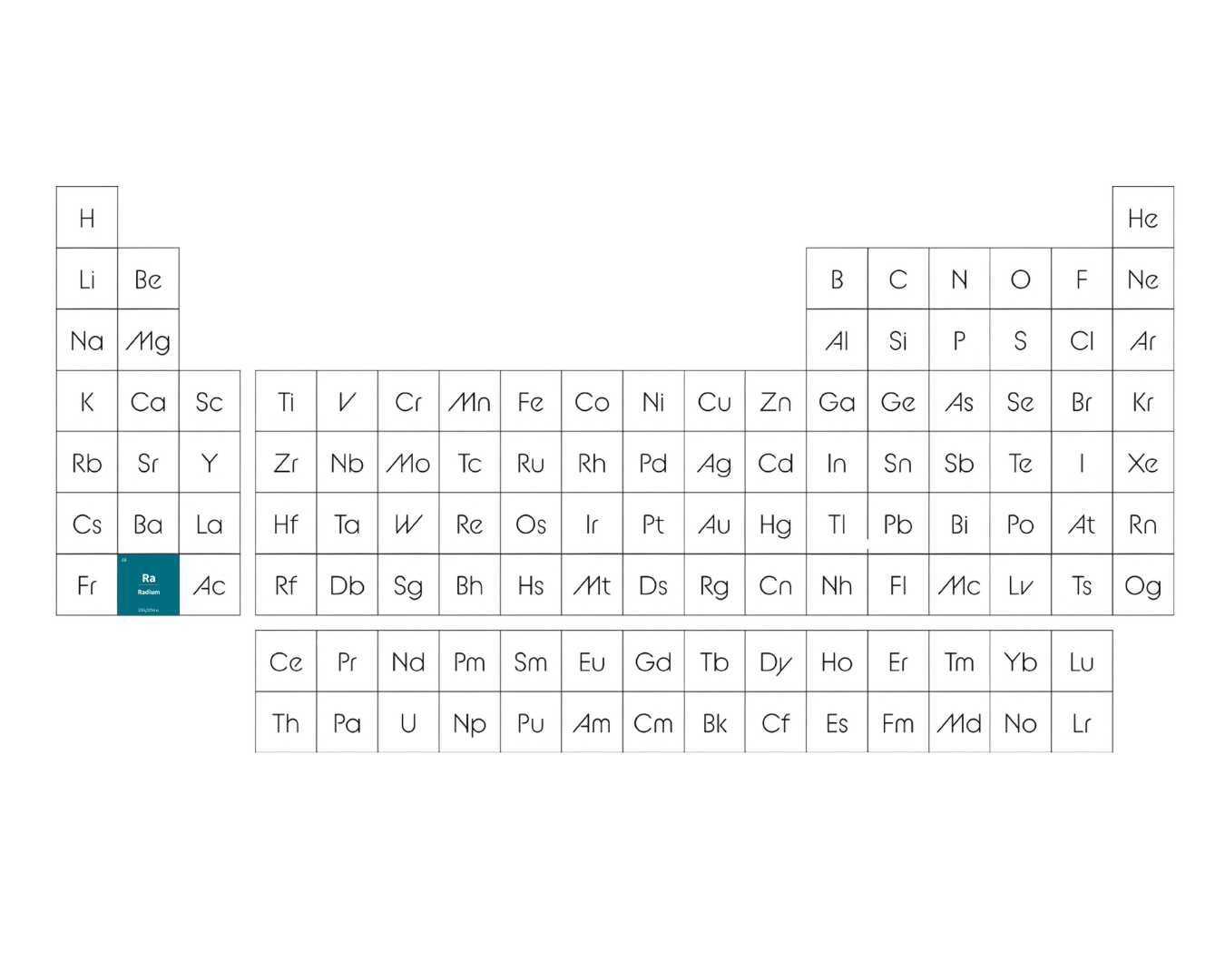The width and height of the screenshot is (1225, 980).
Task: Click the Lawrencium (Lr) element cell
Action: pyautogui.click(x=1082, y=723)
